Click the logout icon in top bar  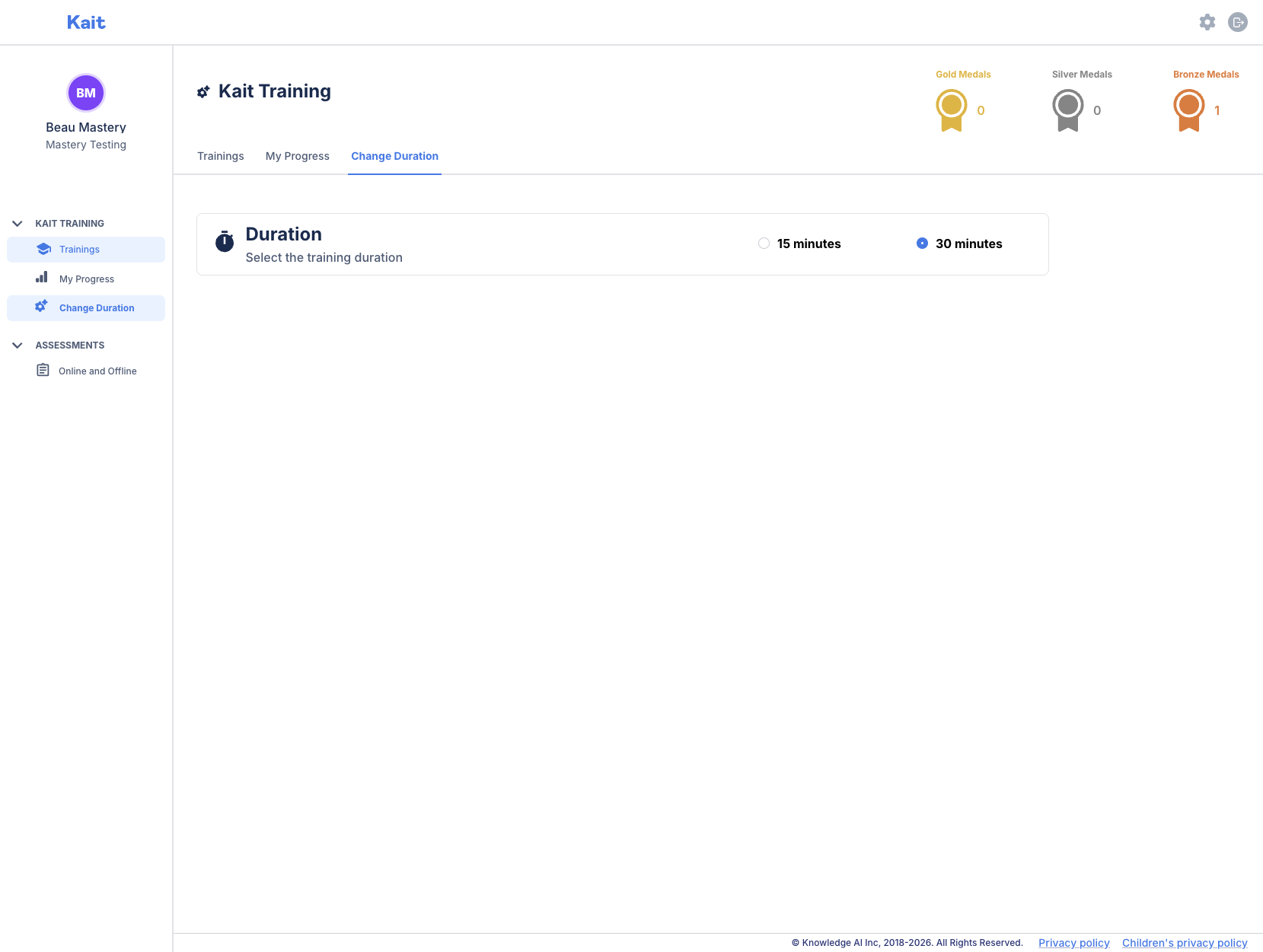(x=1238, y=22)
